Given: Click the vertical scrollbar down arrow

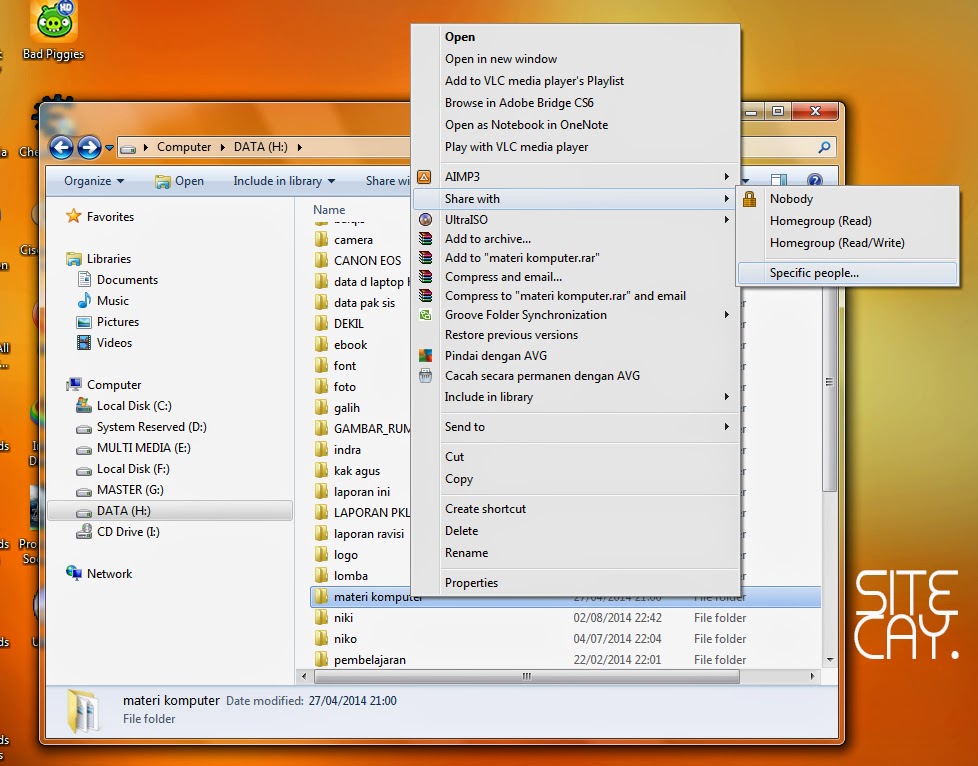Looking at the screenshot, I should click(x=830, y=659).
